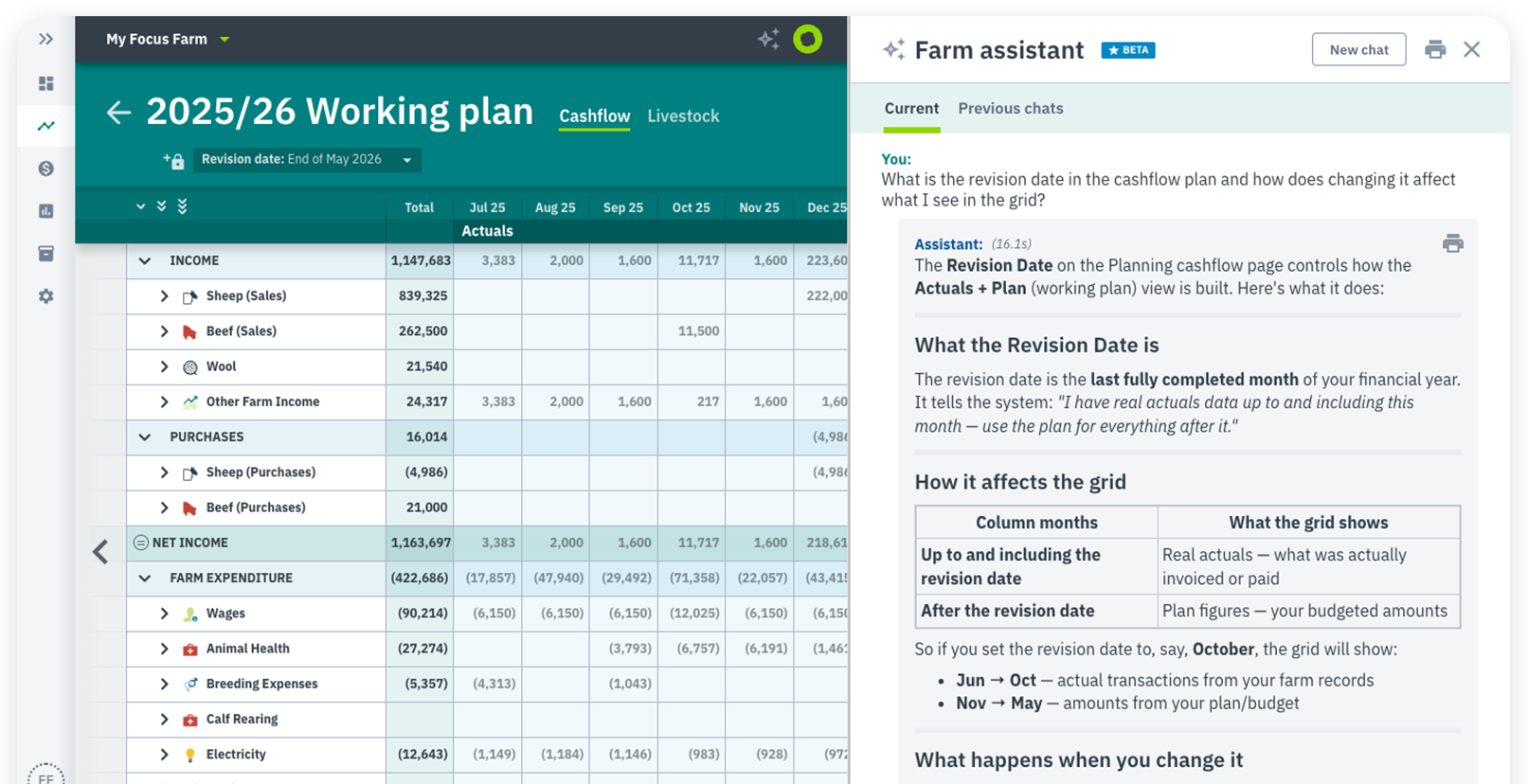Click the Wool icon
The image size is (1528, 784).
pyautogui.click(x=189, y=366)
